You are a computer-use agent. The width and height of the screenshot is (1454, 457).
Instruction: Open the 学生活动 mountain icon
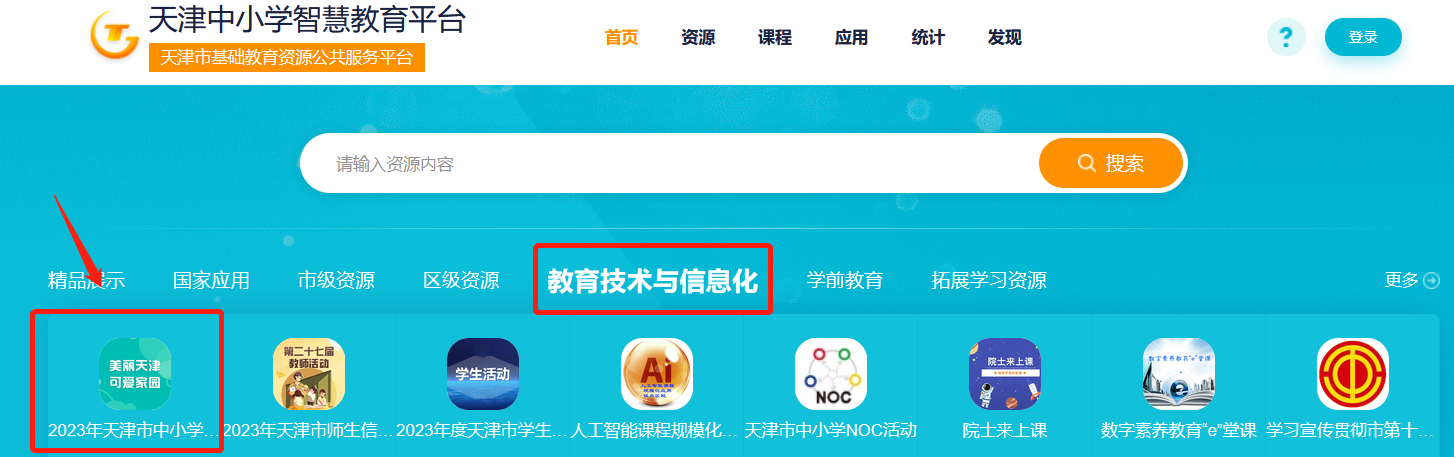pyautogui.click(x=483, y=374)
